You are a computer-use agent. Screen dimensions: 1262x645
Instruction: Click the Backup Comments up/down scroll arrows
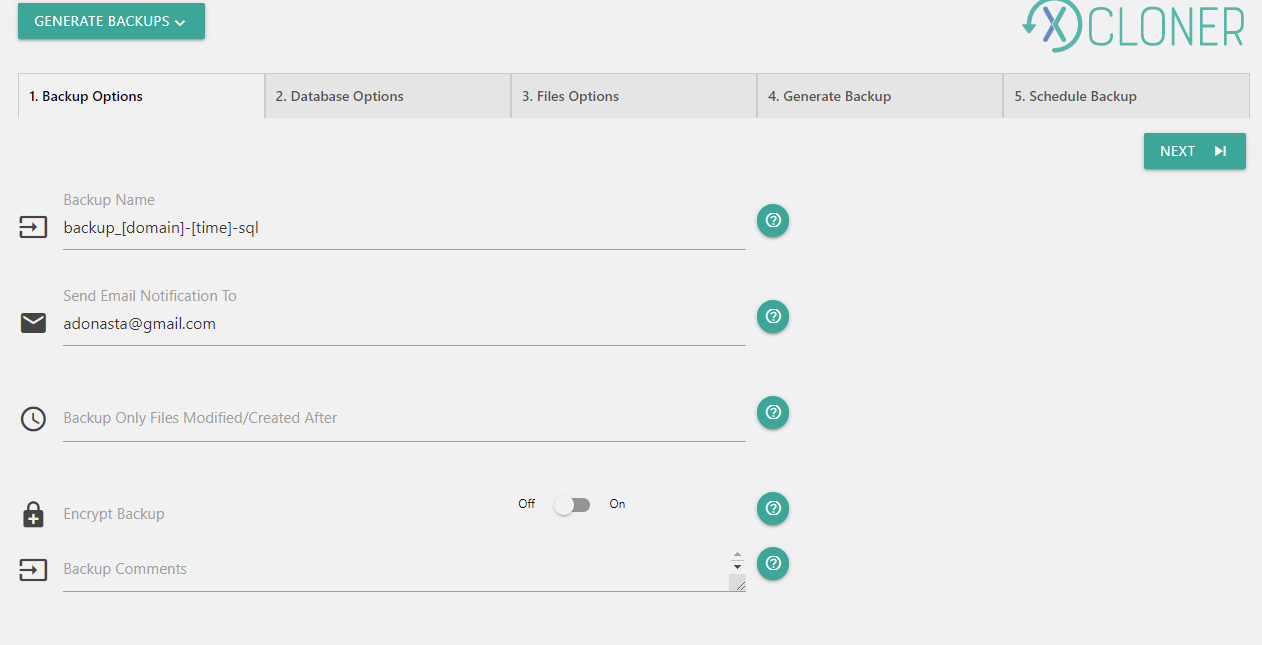point(737,561)
